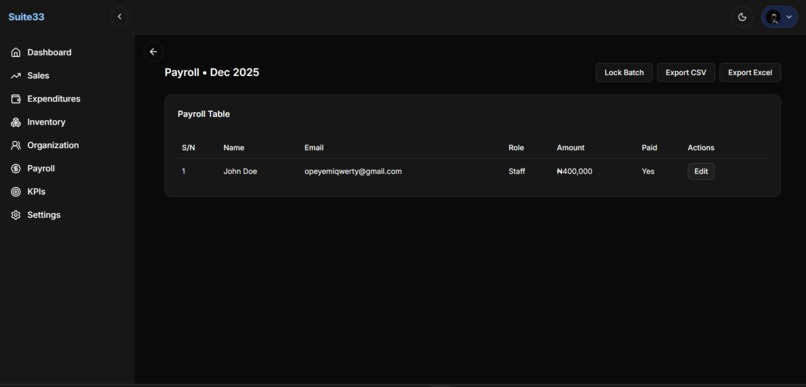The height and width of the screenshot is (387, 806).
Task: Click the Actions column header
Action: (x=701, y=148)
